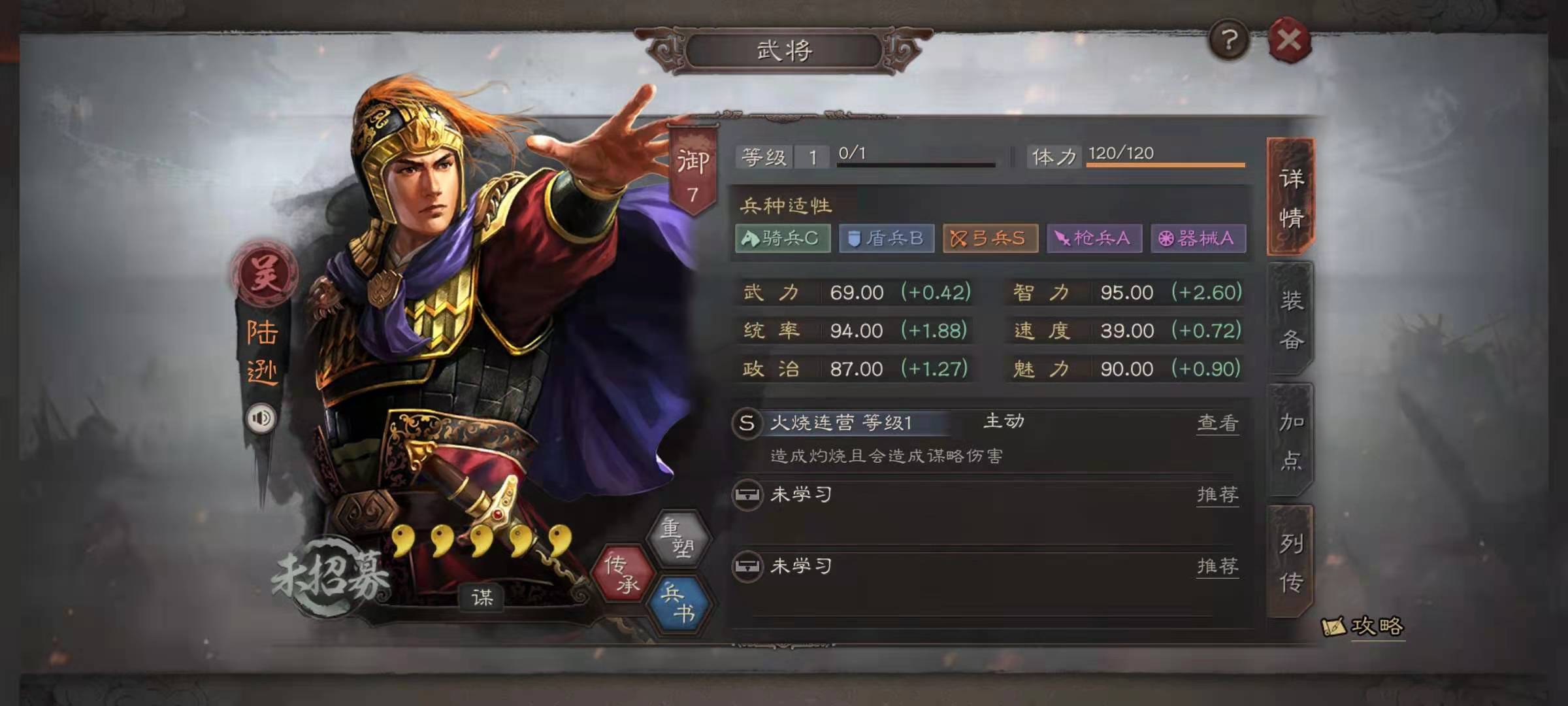
Task: Tap the 重塑 hexagon button
Action: 679,538
